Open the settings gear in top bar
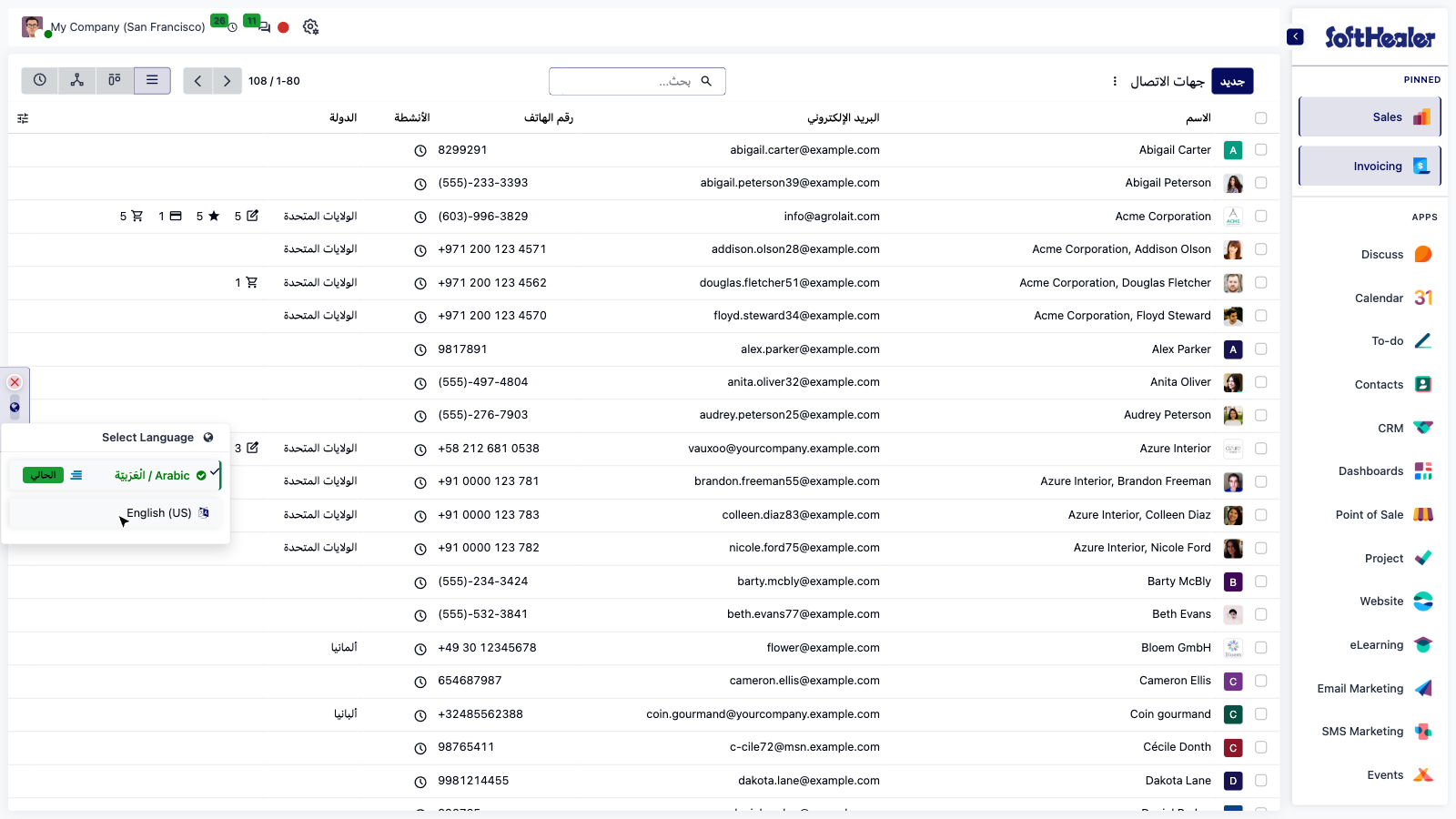 311,27
